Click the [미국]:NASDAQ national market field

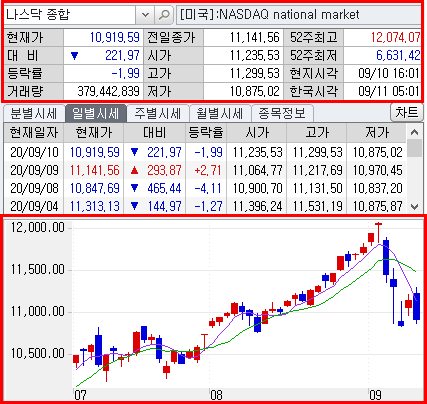(299, 15)
